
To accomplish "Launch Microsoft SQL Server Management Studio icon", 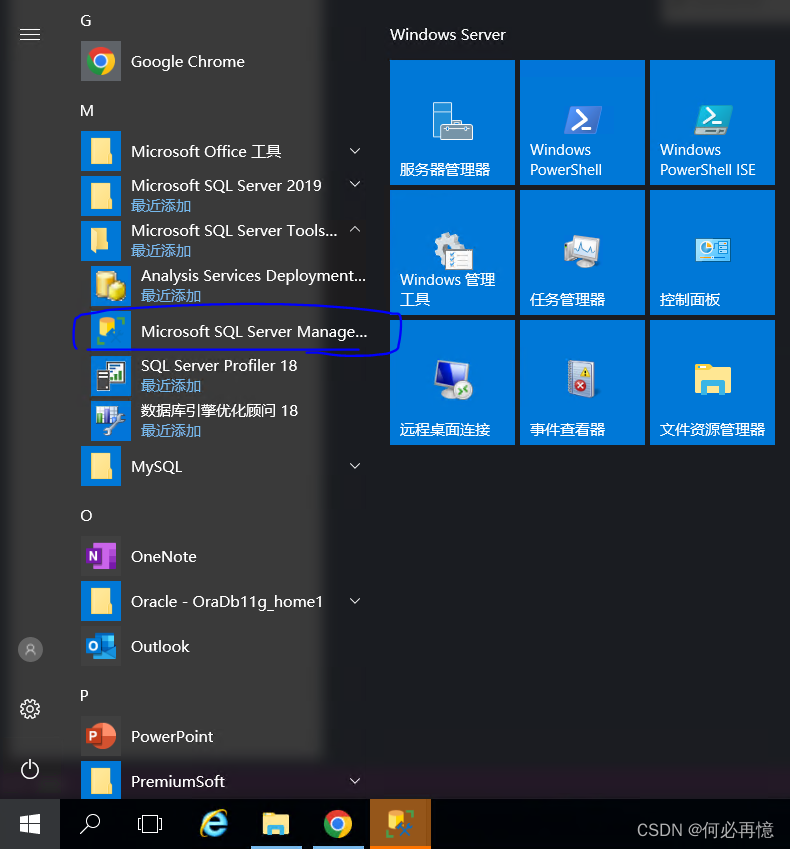I will (110, 331).
